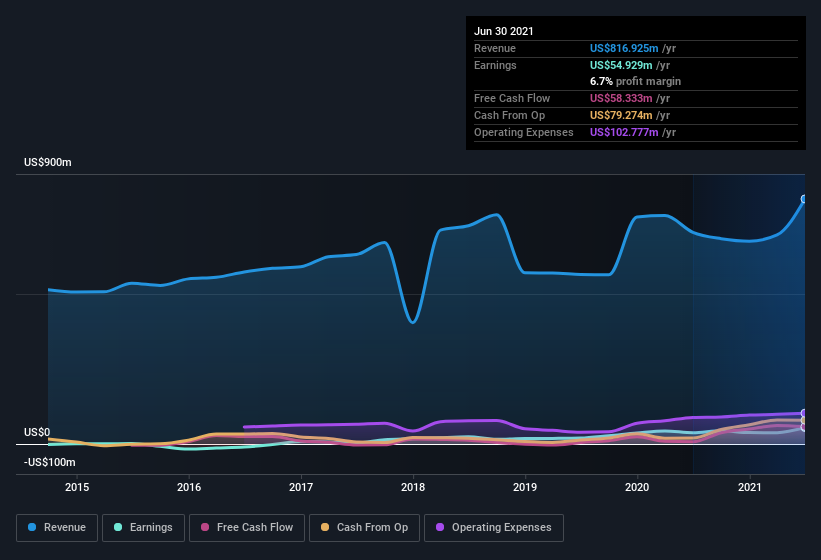
Task: Click the US$900m y-axis label
Action: point(48,162)
